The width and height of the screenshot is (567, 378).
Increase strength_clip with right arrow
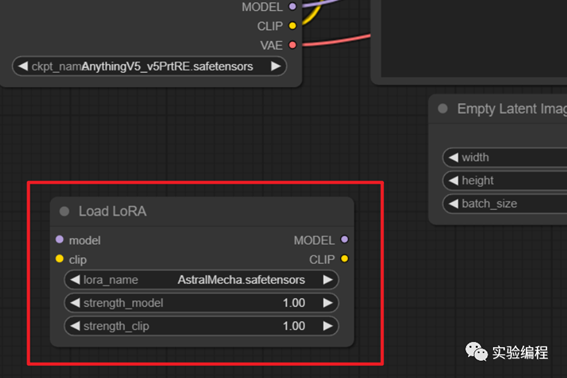[x=328, y=326]
